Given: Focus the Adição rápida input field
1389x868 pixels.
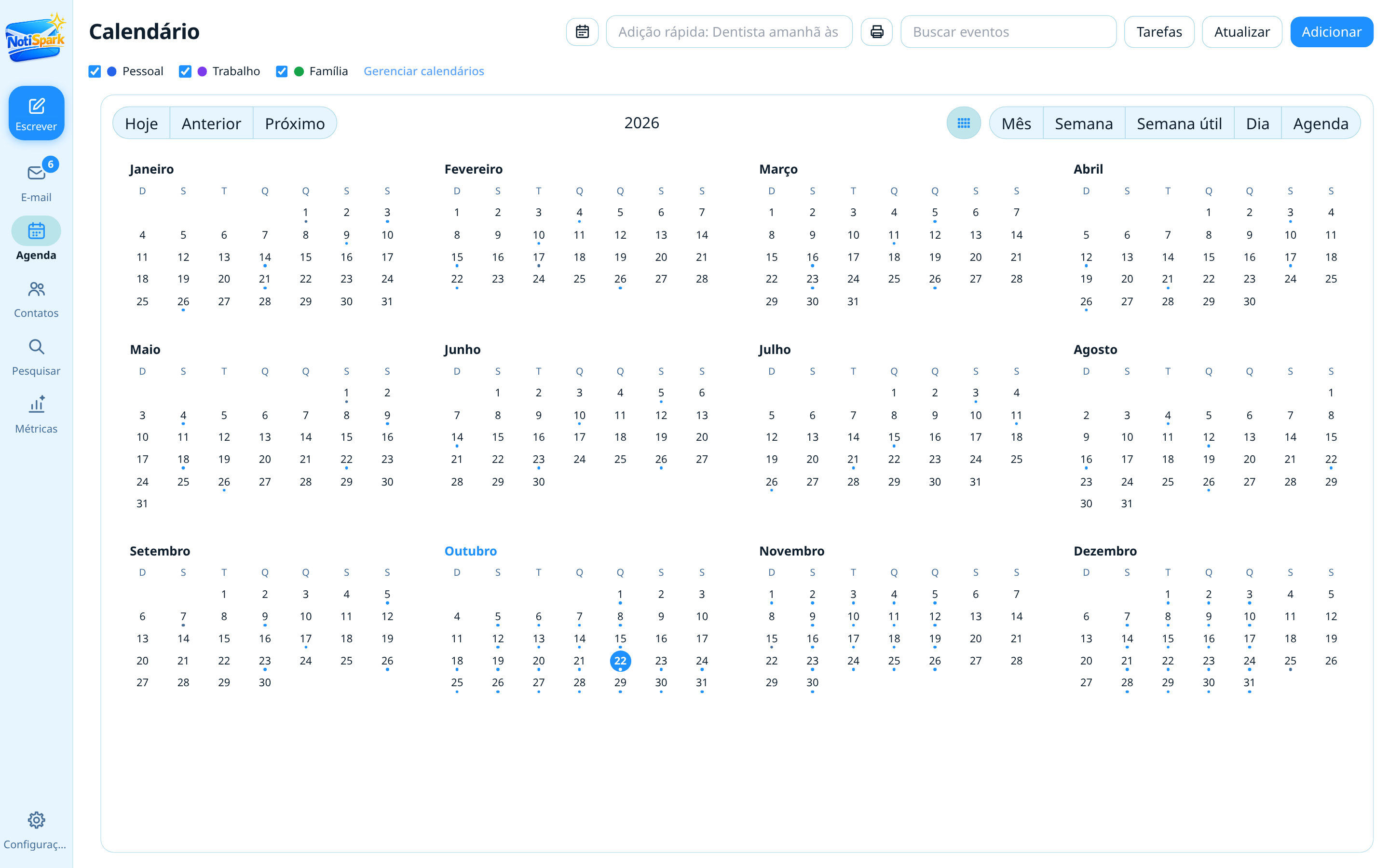Looking at the screenshot, I should (x=729, y=31).
